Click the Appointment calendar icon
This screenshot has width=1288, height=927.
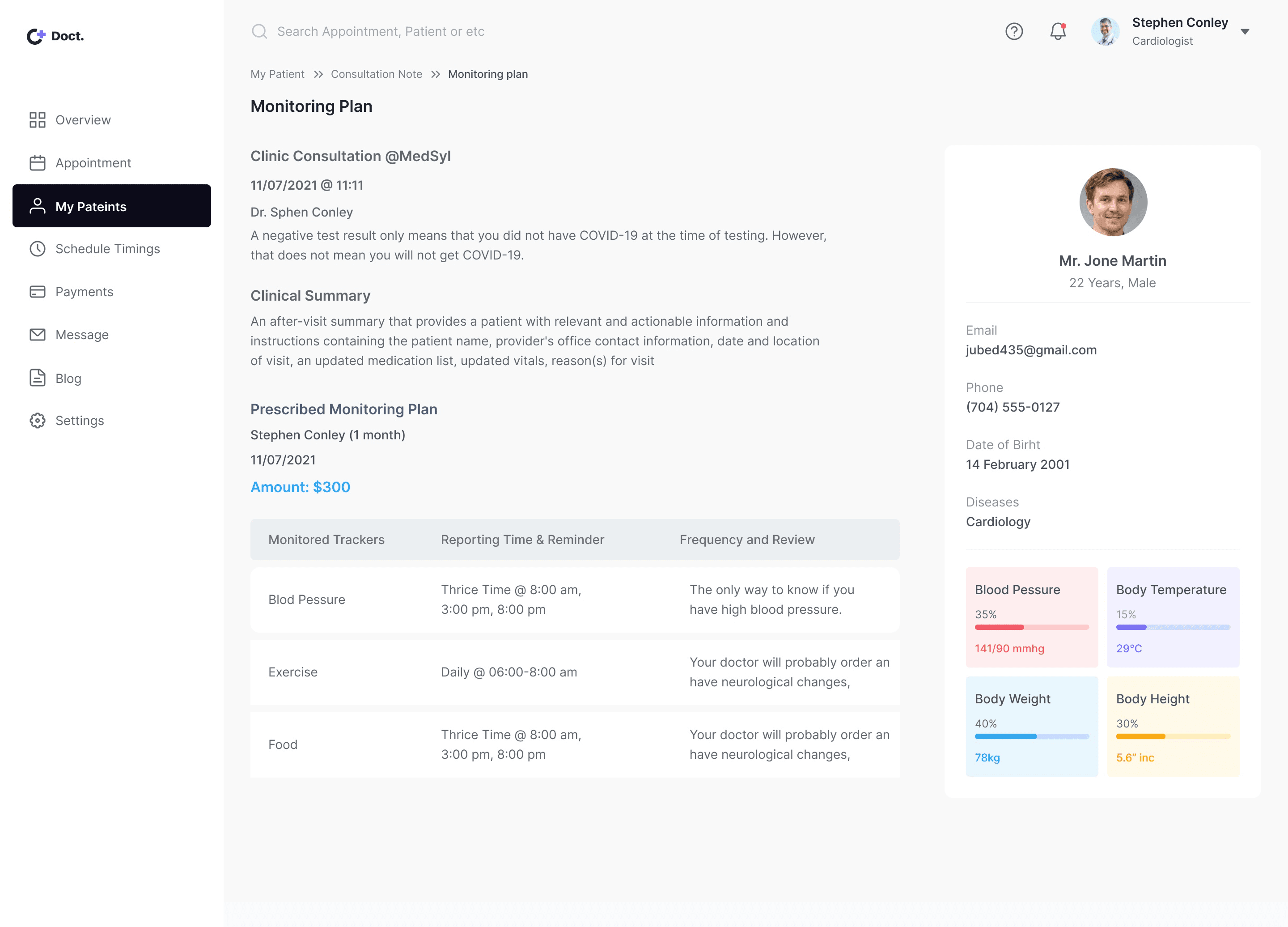click(x=38, y=163)
